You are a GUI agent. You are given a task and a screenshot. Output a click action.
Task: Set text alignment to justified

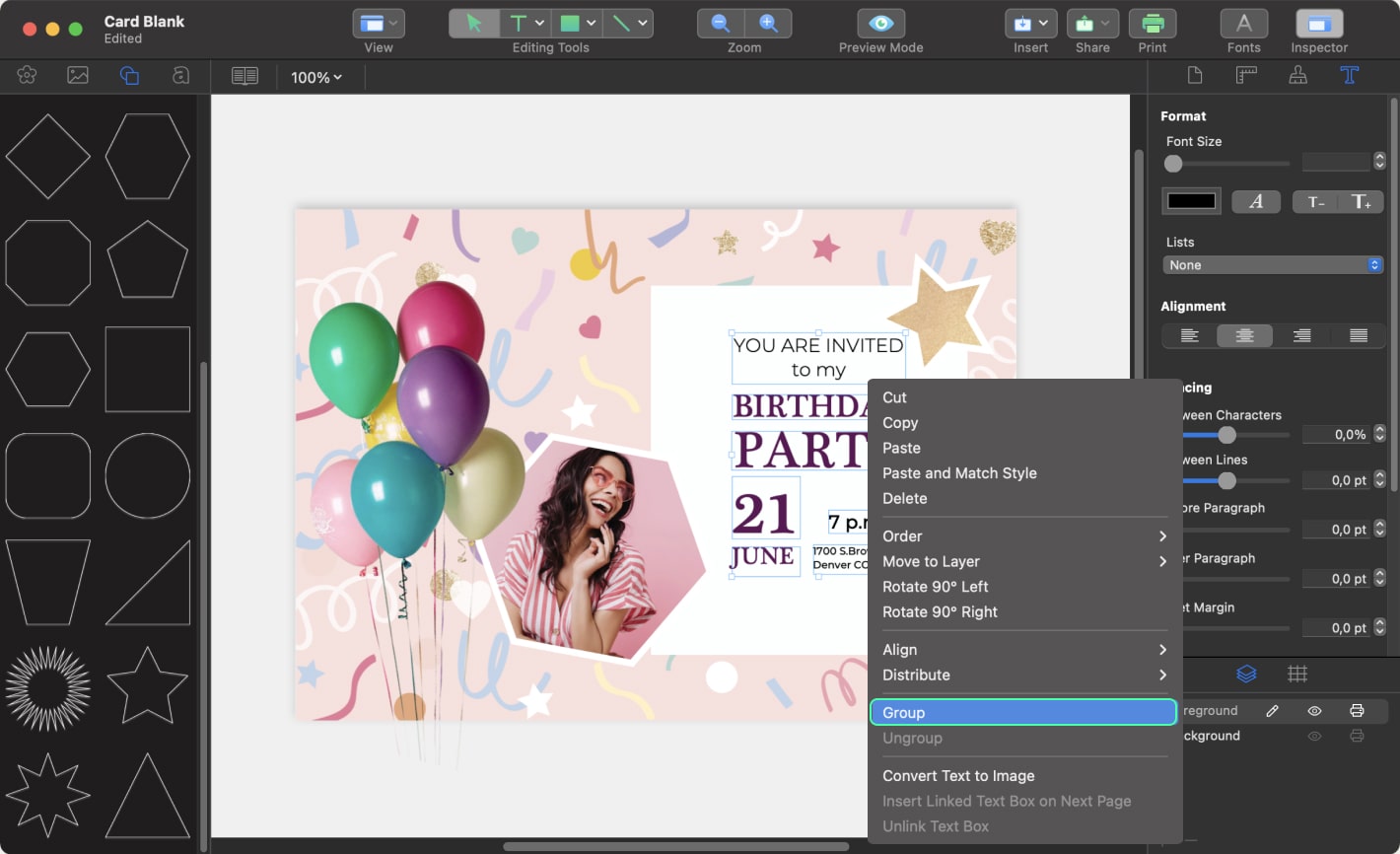coord(1358,336)
